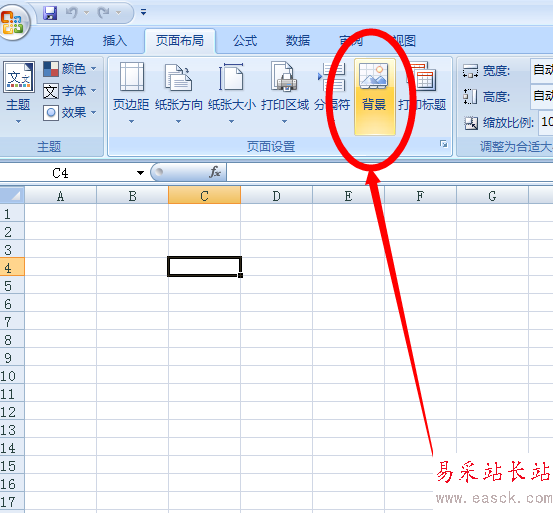Expand the 纸张方向 dropdown arrow
Image resolution: width=553 pixels, height=513 pixels.
tap(178, 122)
